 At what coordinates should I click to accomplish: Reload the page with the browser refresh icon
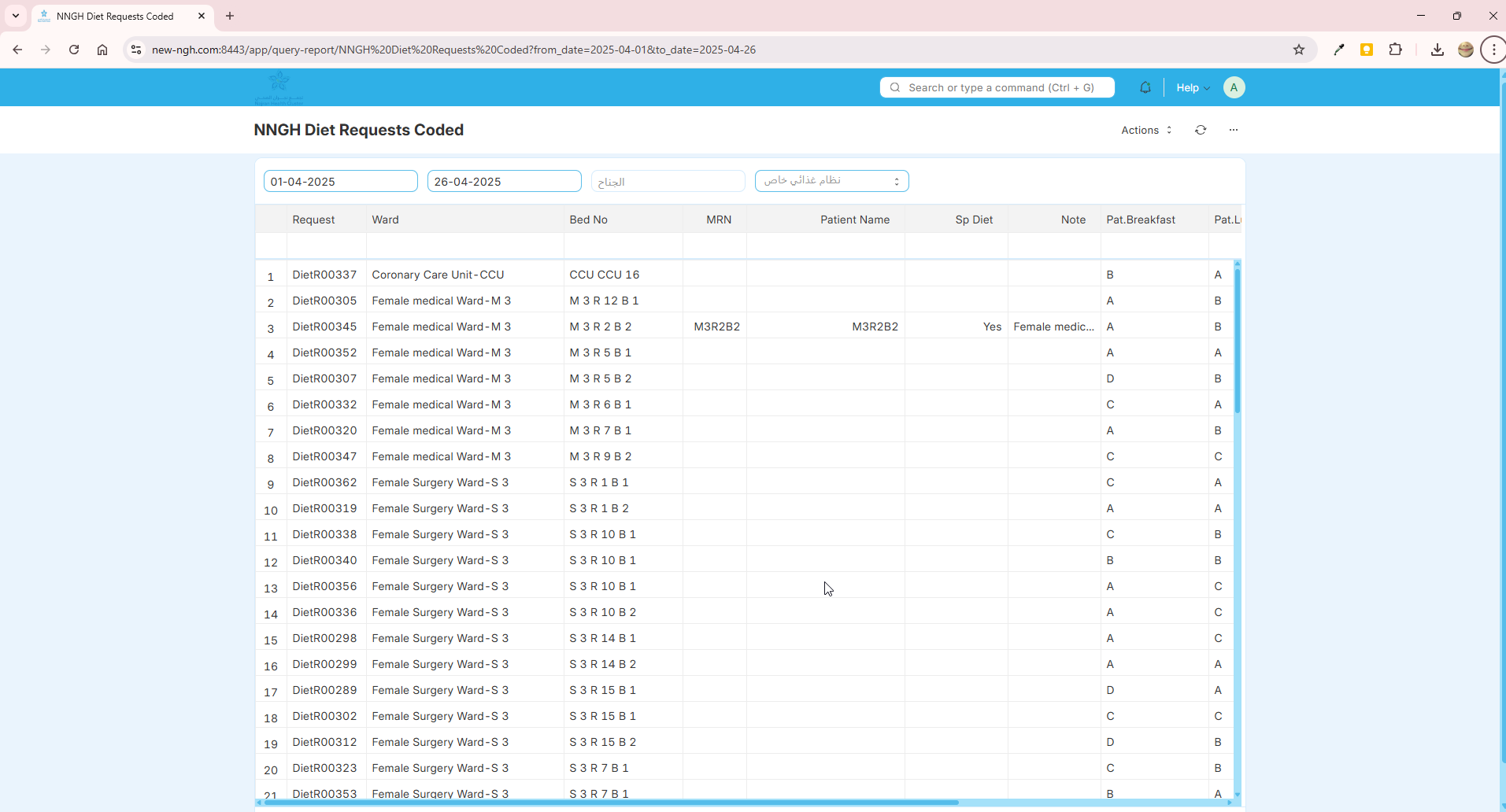(74, 50)
